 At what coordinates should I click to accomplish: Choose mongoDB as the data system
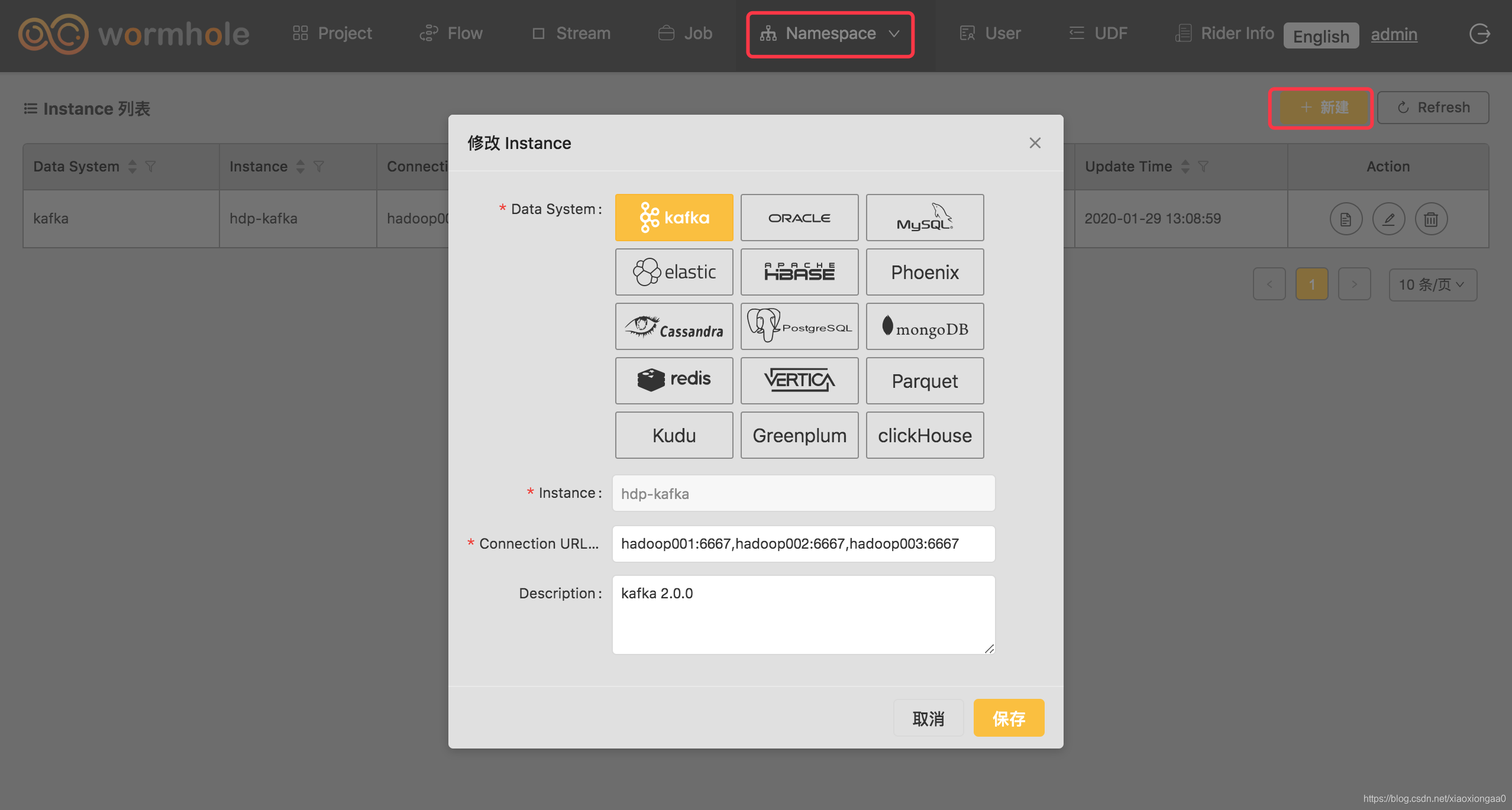(925, 326)
